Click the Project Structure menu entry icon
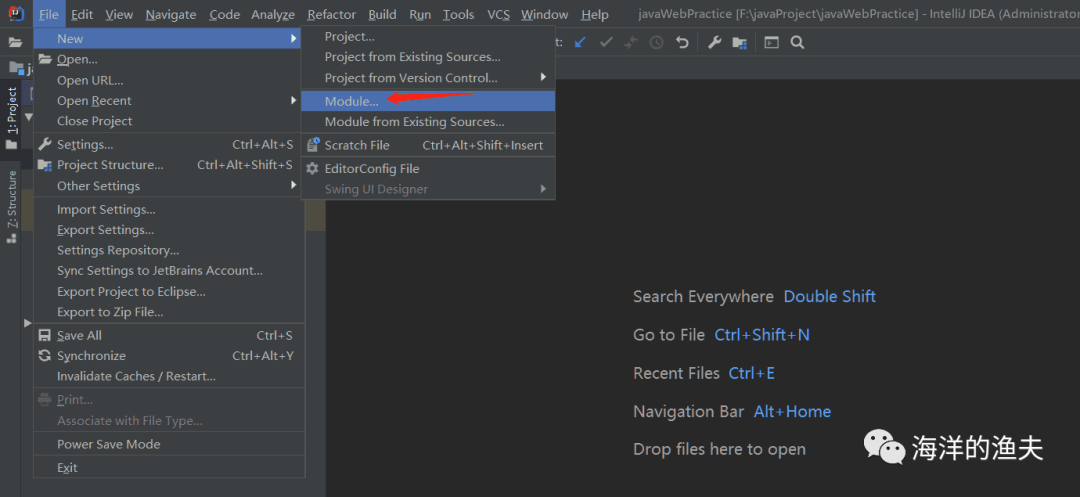The width and height of the screenshot is (1080, 497). (x=45, y=165)
